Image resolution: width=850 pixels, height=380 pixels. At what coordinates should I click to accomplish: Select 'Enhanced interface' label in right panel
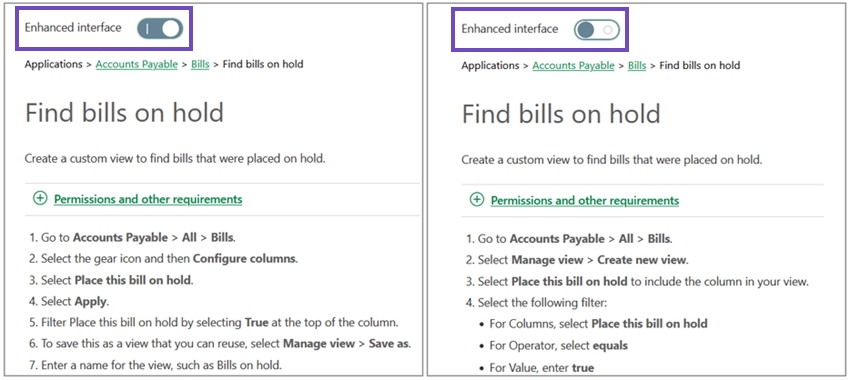pyautogui.click(x=510, y=29)
